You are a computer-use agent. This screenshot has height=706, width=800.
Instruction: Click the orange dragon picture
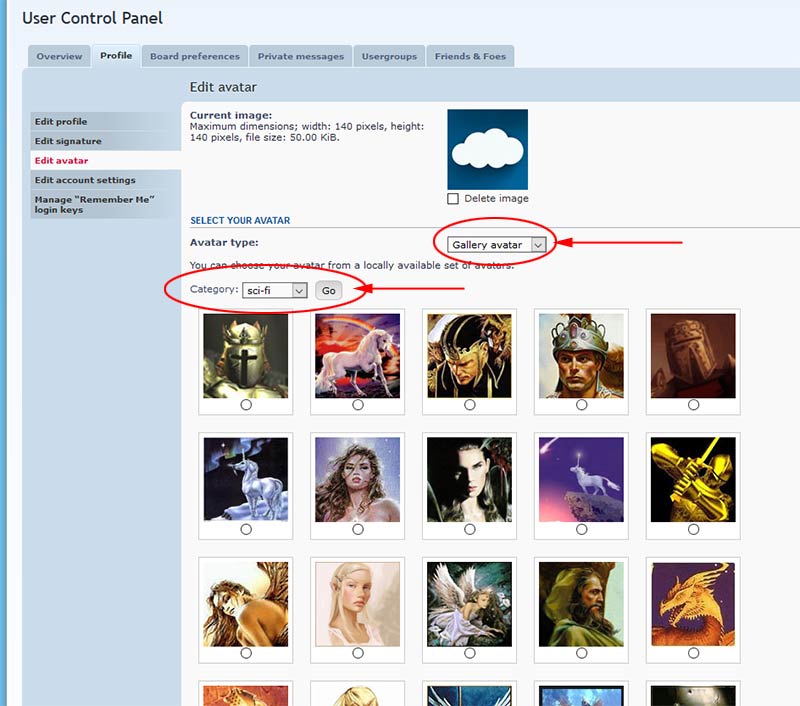point(693,604)
